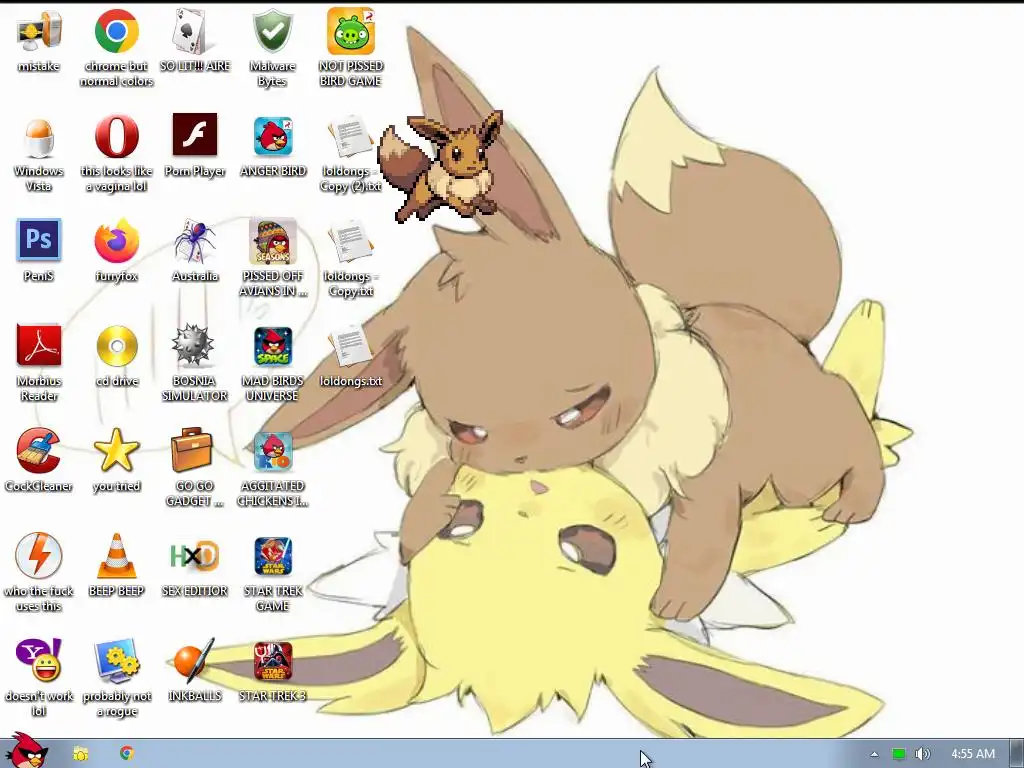
Task: Select file 'loldongs - Copy.txt'
Action: click(351, 242)
